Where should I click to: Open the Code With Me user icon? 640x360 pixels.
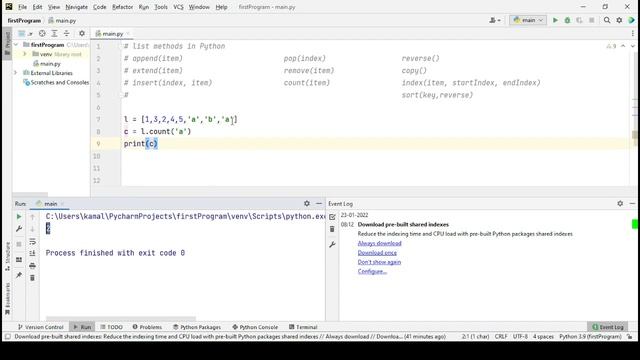495,20
